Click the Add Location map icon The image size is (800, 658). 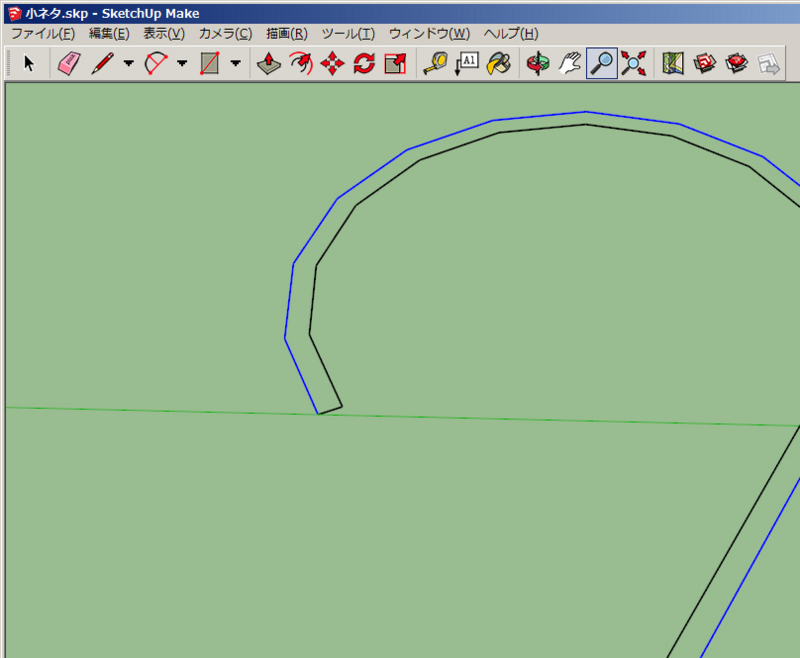coord(671,63)
